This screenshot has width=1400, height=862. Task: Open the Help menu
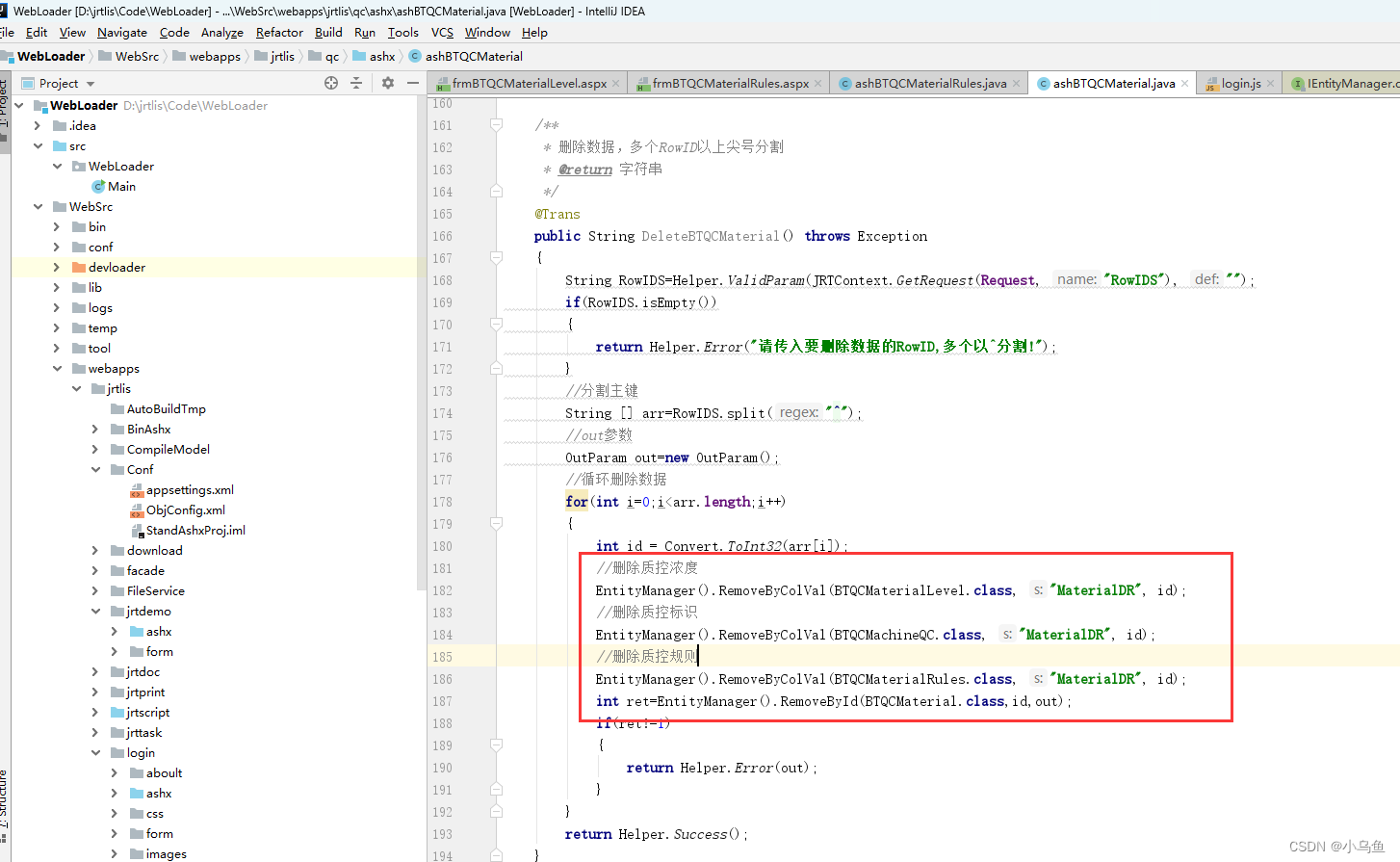[x=534, y=32]
